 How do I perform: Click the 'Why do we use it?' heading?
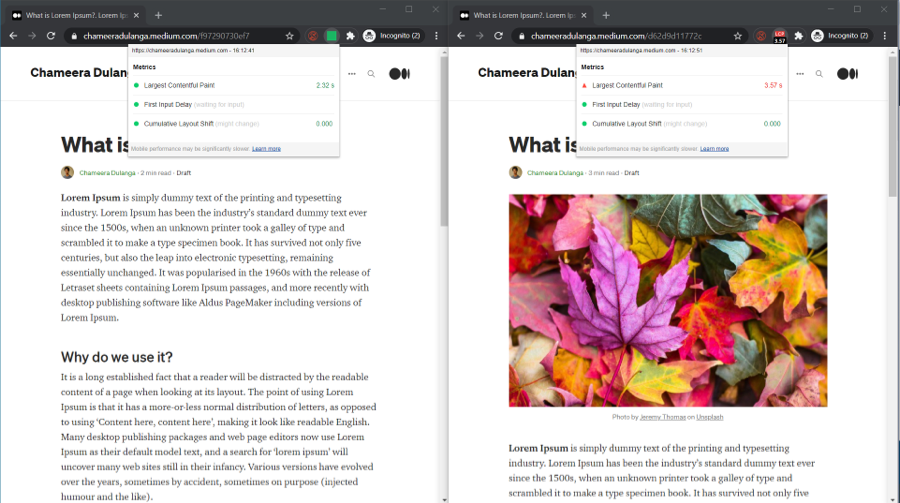coord(117,357)
